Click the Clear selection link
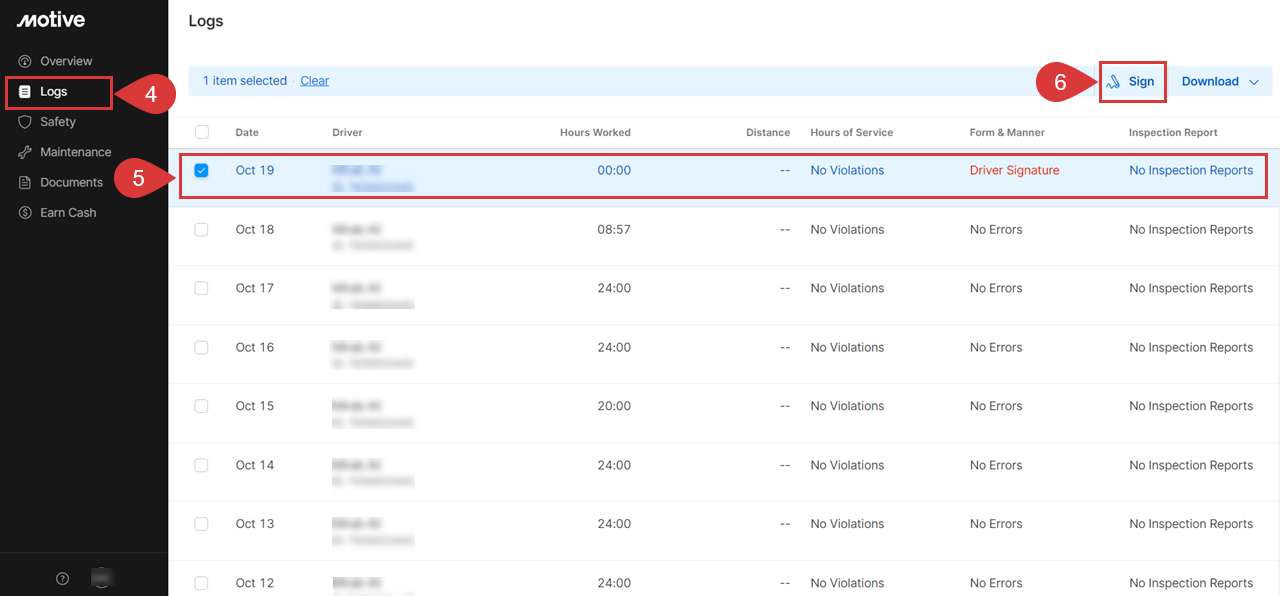This screenshot has width=1280, height=596. pos(314,81)
